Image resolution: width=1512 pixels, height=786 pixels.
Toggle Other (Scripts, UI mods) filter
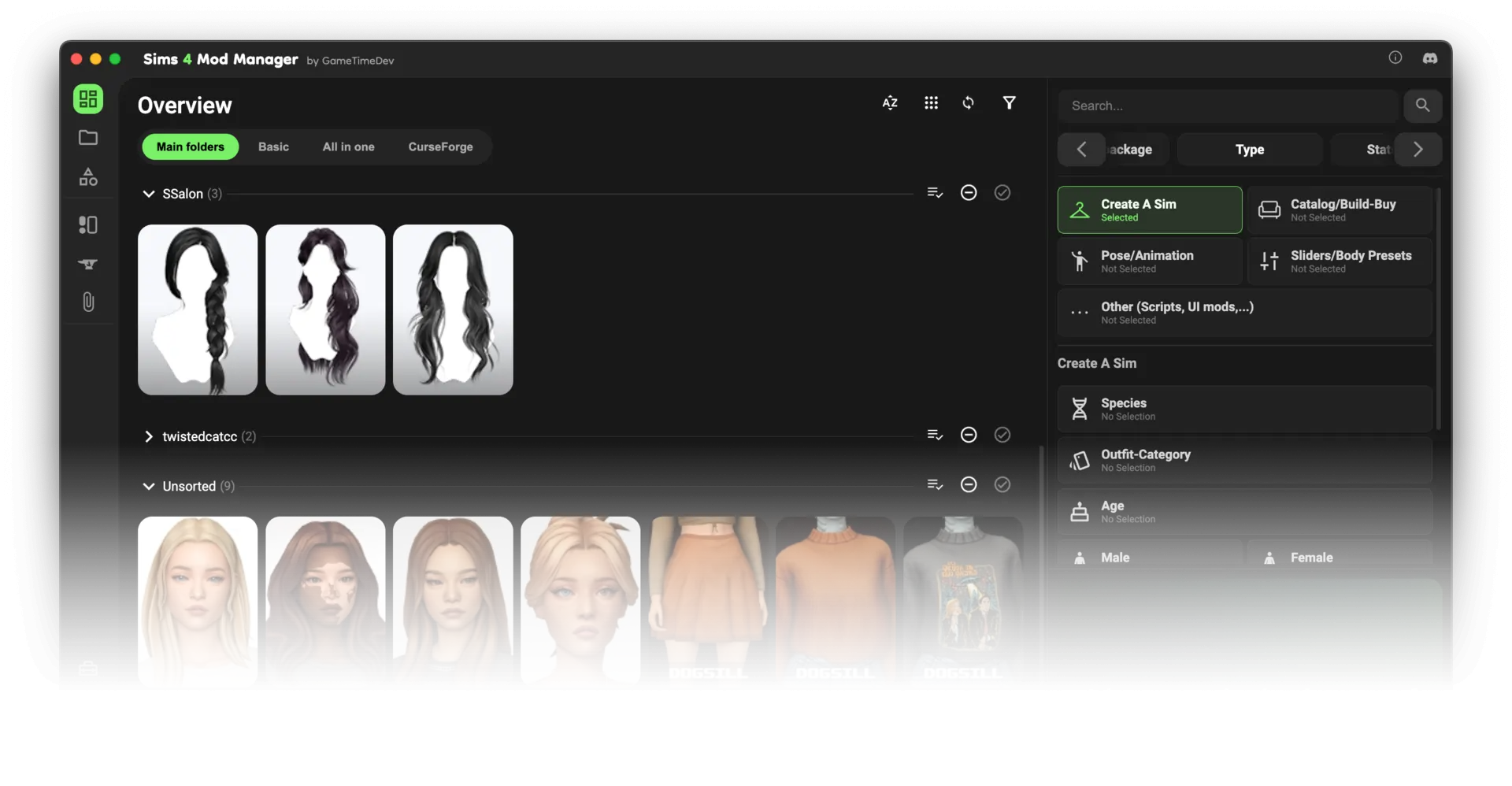point(1244,313)
